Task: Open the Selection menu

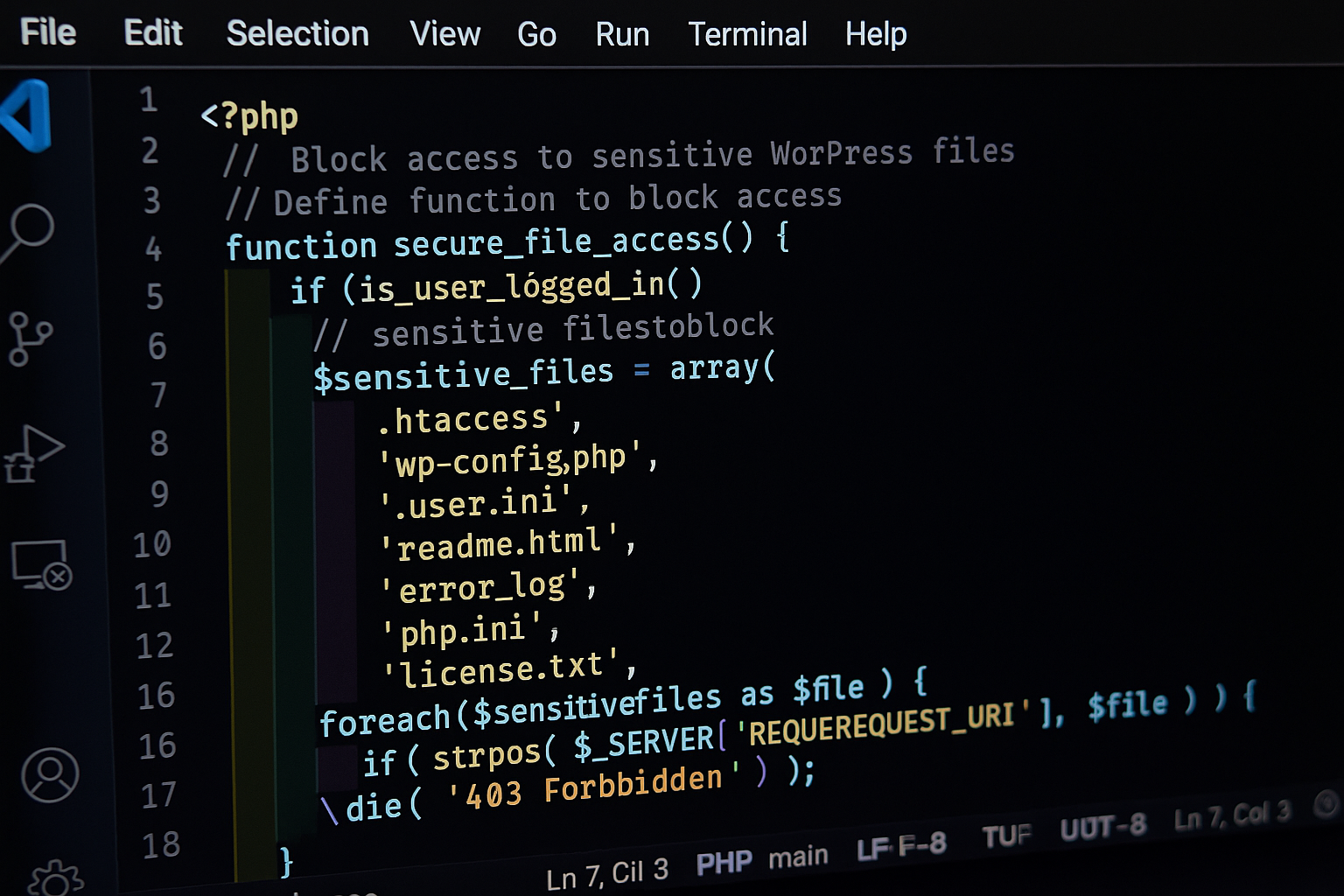Action: click(x=297, y=33)
